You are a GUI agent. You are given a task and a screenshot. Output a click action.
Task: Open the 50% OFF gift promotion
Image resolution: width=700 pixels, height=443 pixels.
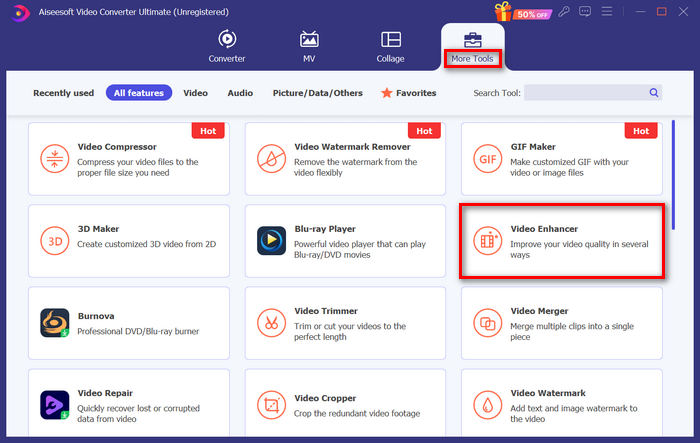coord(522,12)
